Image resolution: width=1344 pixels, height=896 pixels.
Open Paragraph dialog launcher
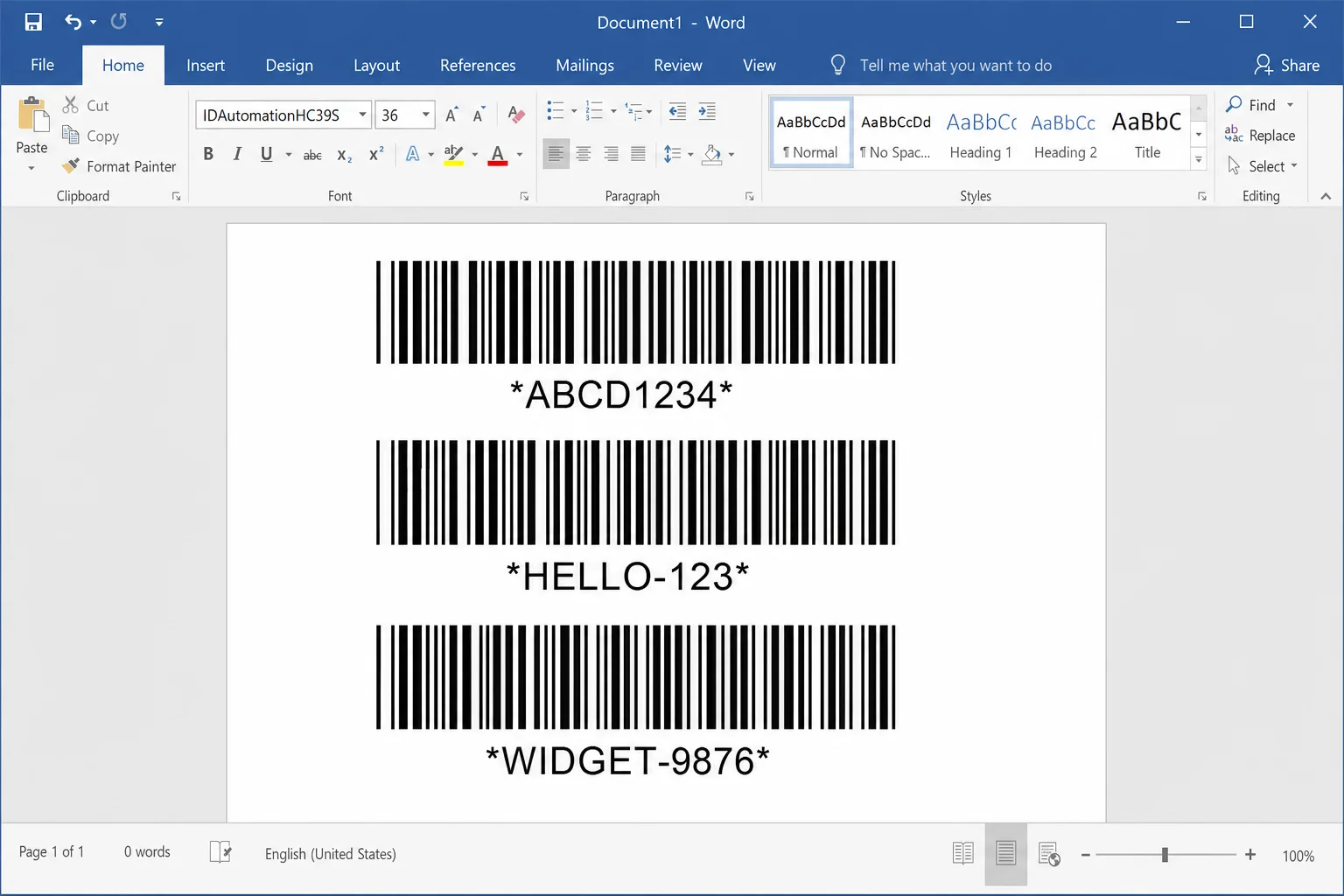coord(750,197)
